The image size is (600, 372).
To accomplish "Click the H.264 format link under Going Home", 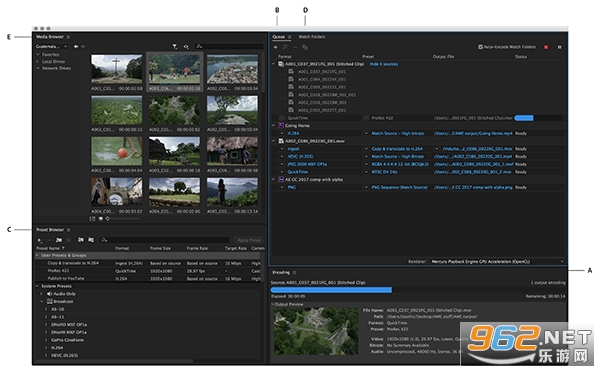I will click(293, 133).
